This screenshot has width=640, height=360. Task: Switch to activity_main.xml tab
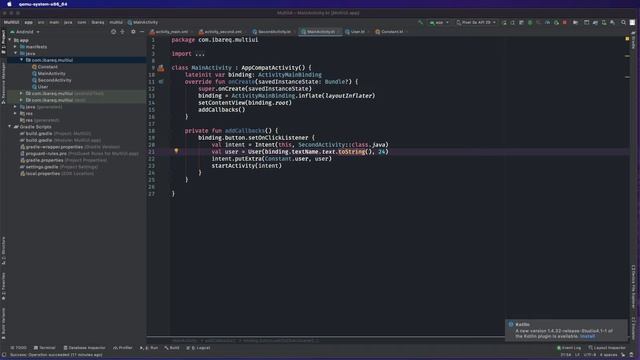click(x=171, y=32)
